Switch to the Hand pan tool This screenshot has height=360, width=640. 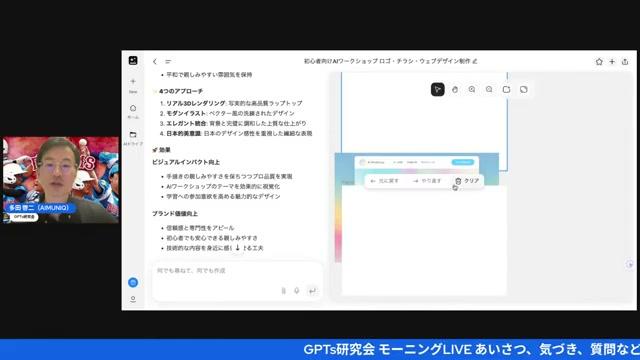[455, 89]
